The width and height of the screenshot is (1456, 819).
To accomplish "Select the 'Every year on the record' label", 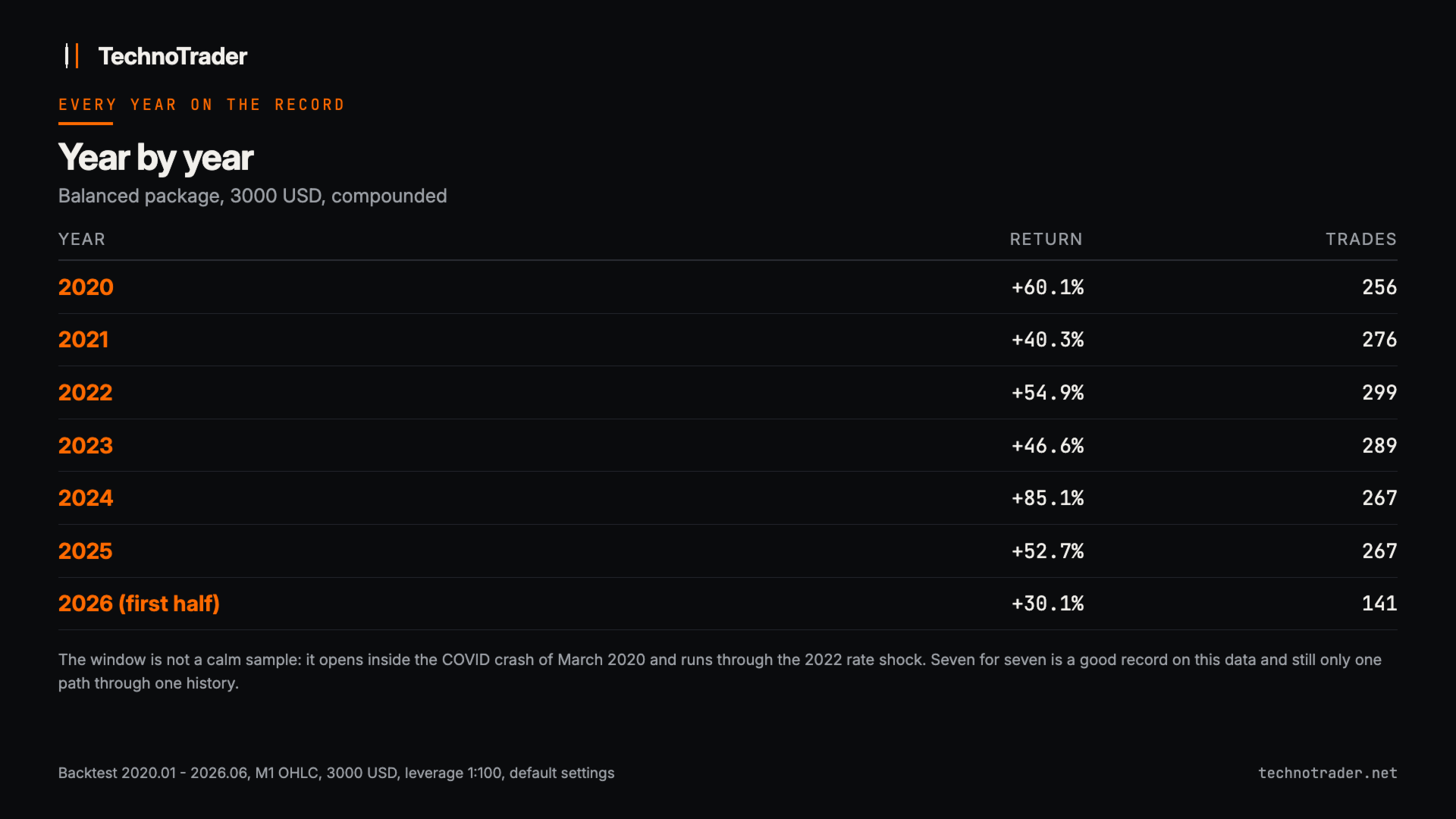I will tap(202, 105).
